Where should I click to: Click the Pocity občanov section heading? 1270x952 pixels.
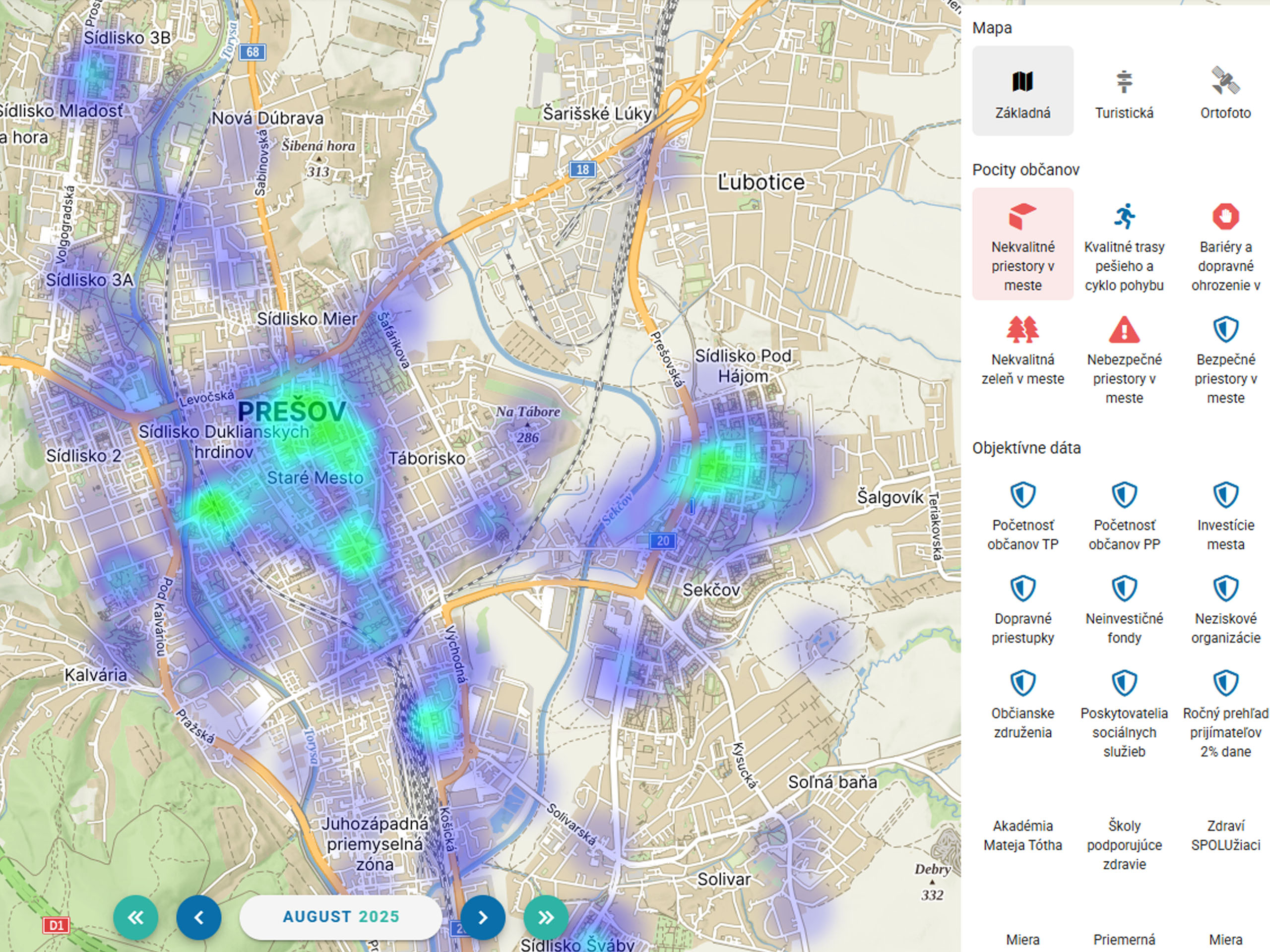click(1025, 170)
